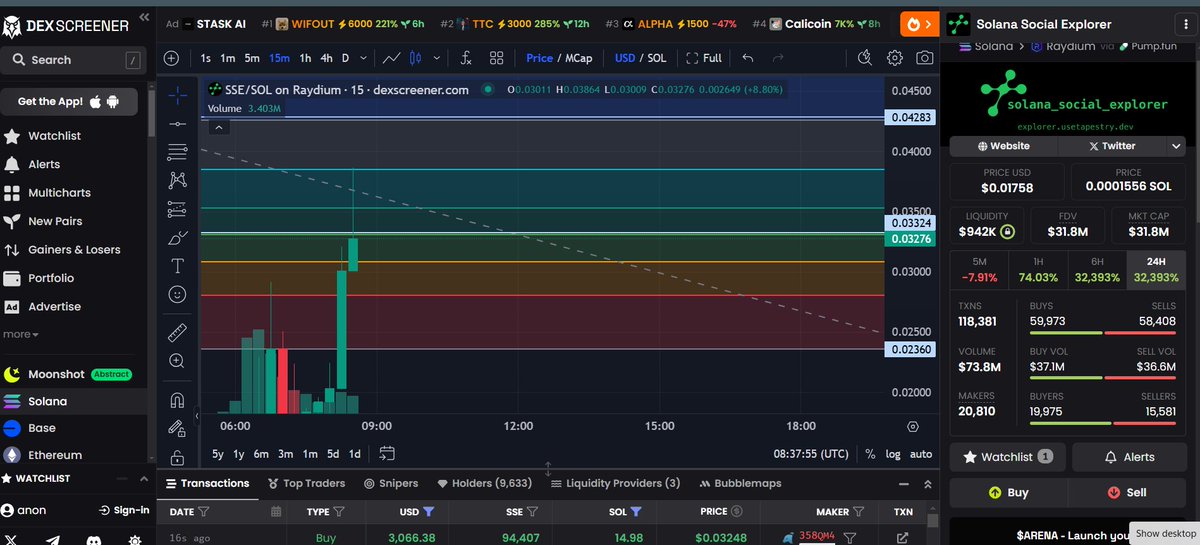Toggle auto scale on chart
The image size is (1200, 545).
pyautogui.click(x=921, y=454)
